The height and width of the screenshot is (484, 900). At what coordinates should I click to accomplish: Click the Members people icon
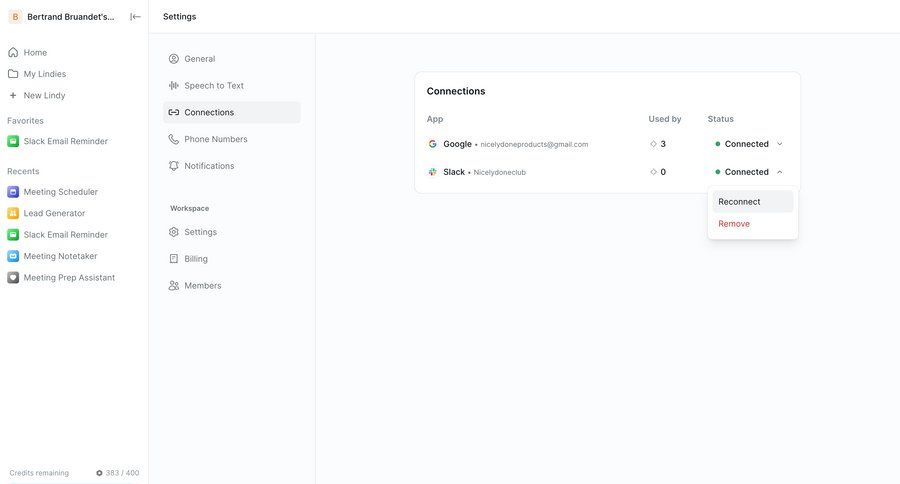(173, 285)
